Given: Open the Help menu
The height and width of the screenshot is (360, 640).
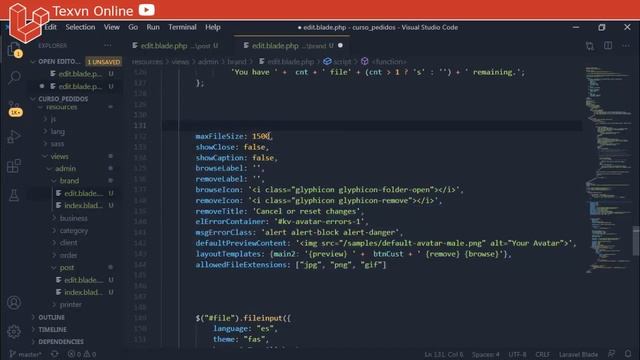Looking at the screenshot, I should coord(213,27).
